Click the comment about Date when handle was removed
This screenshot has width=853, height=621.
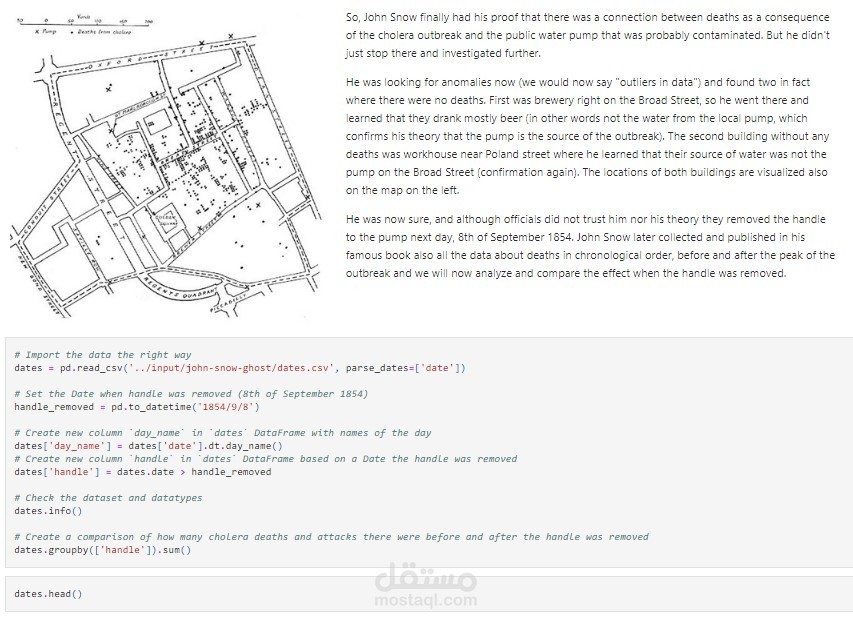tap(191, 394)
